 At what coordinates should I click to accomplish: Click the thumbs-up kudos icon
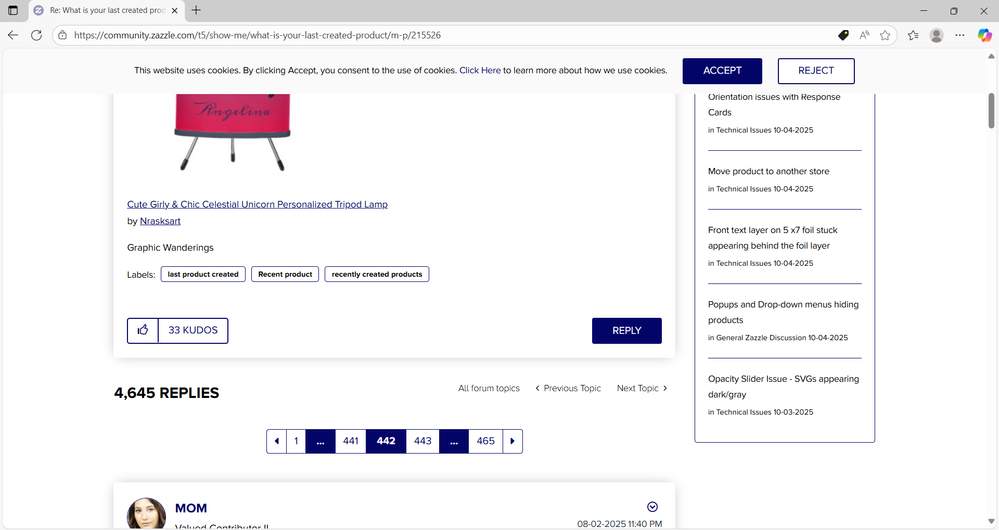pyautogui.click(x=143, y=331)
